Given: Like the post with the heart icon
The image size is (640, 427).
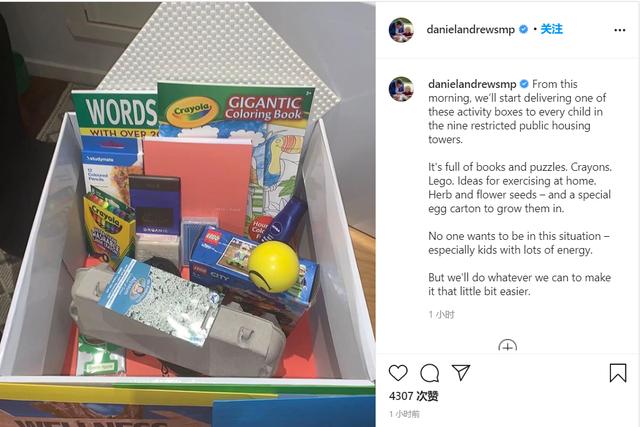Looking at the screenshot, I should point(398,373).
